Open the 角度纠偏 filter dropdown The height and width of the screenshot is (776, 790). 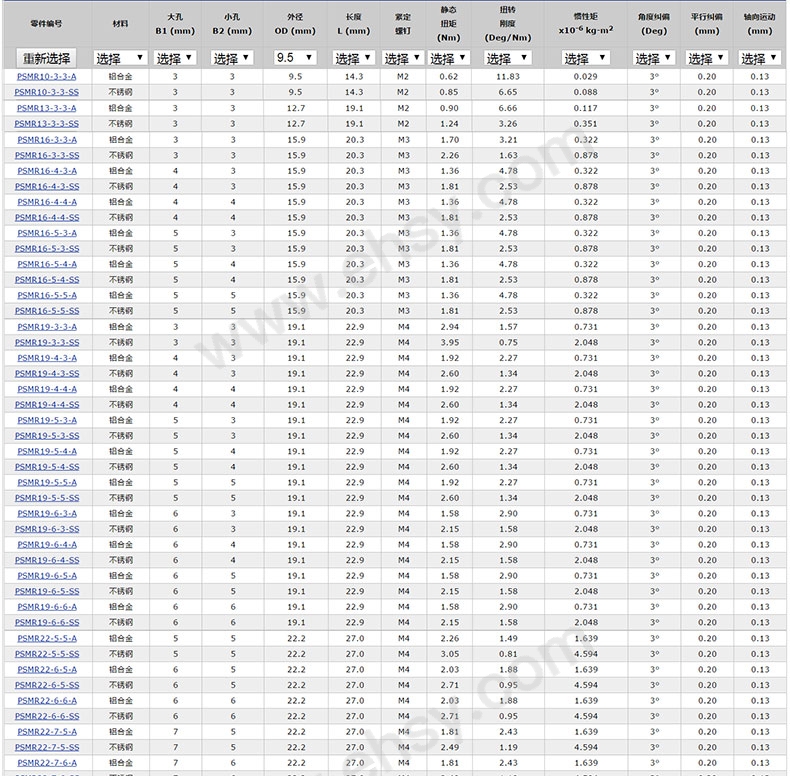653,58
